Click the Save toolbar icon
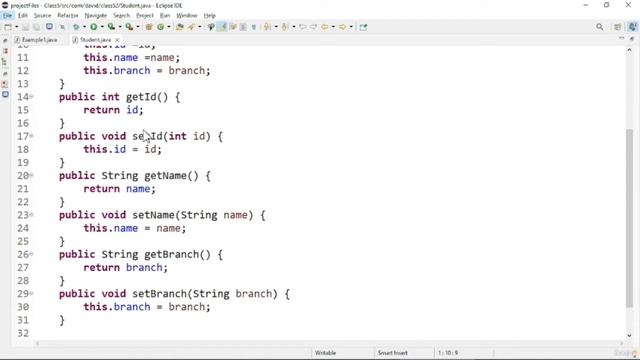Image resolution: width=640 pixels, height=360 pixels. click(x=25, y=27)
